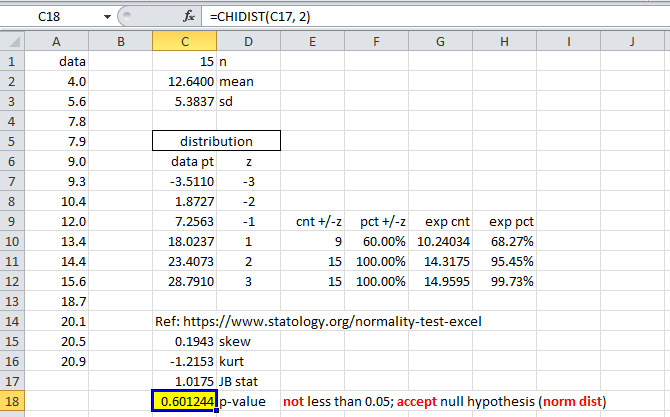The height and width of the screenshot is (417, 670).
Task: Select column E header
Action: [313, 41]
